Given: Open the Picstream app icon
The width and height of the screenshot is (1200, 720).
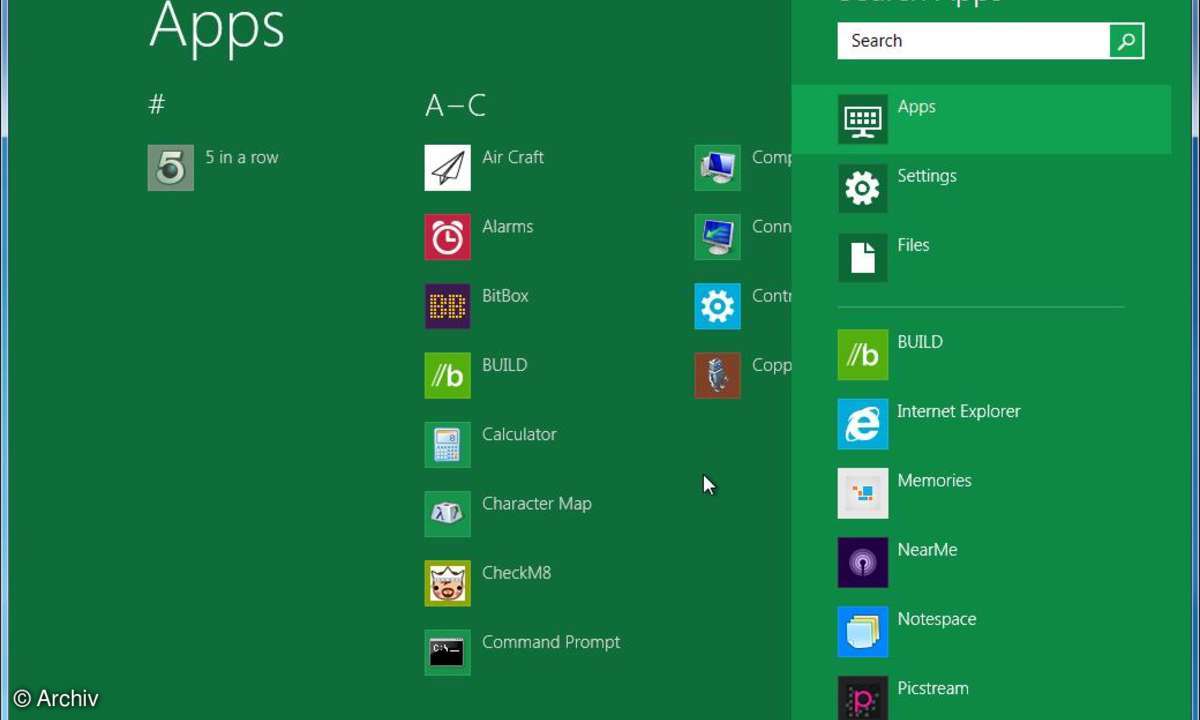Looking at the screenshot, I should [862, 698].
